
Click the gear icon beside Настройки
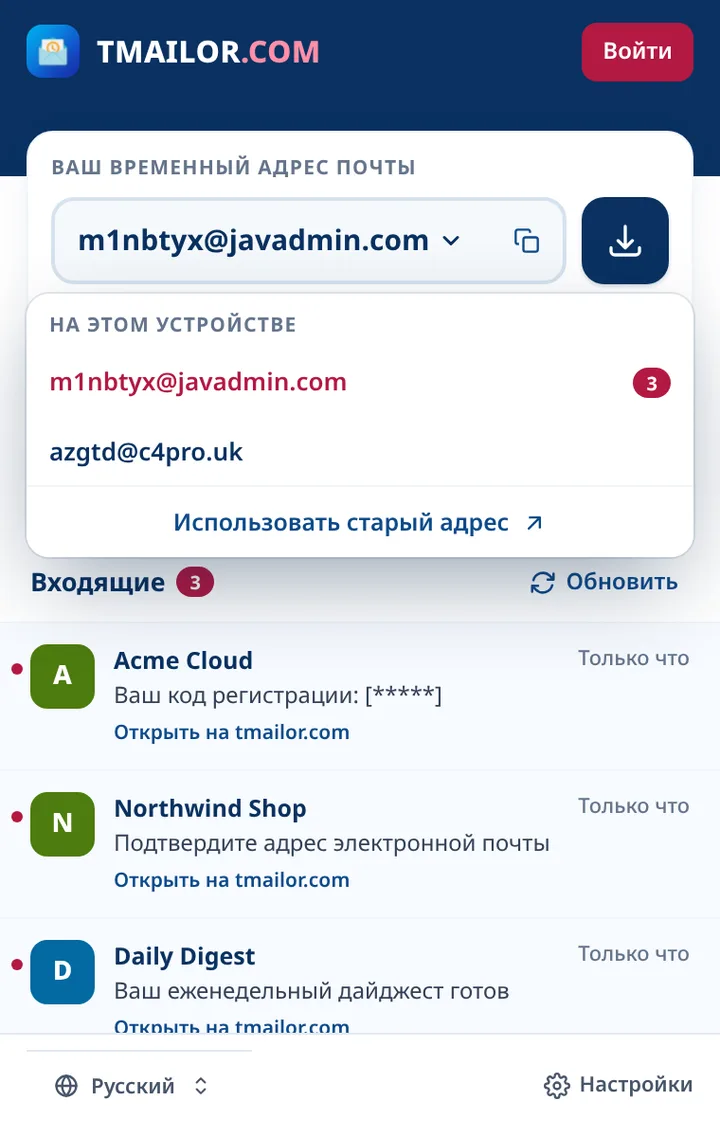(x=557, y=1086)
